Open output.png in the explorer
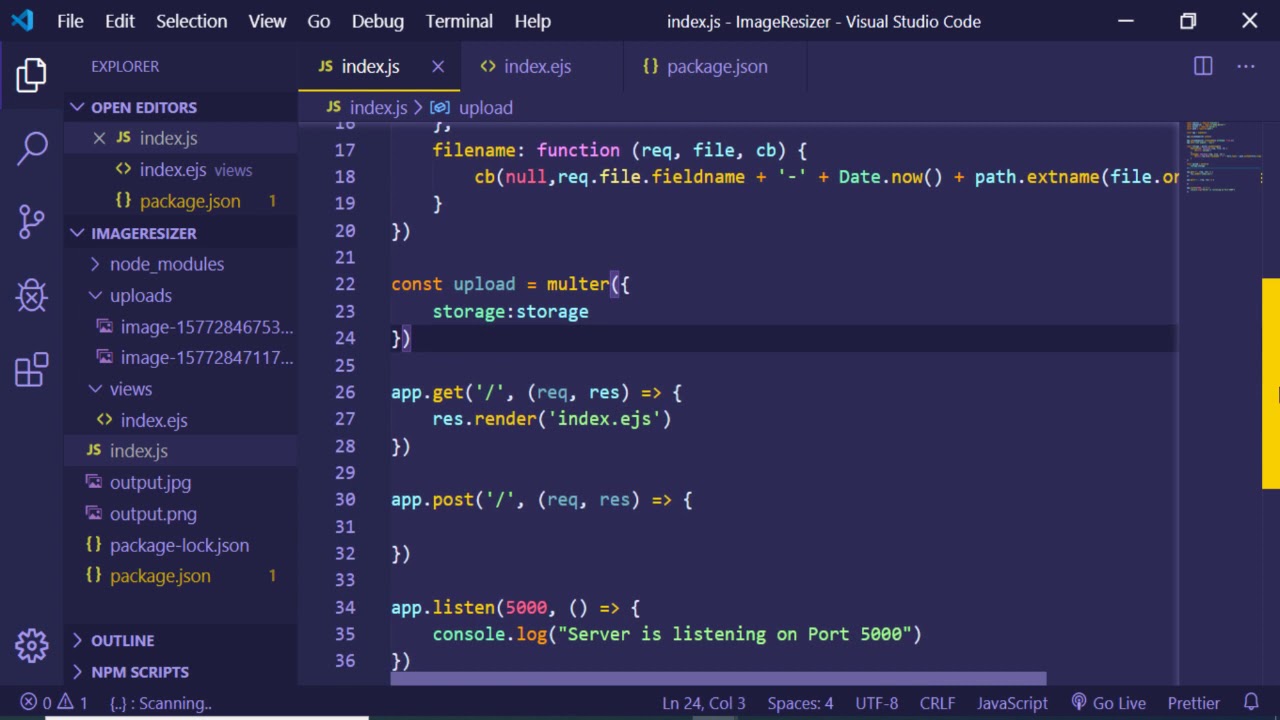 click(153, 514)
